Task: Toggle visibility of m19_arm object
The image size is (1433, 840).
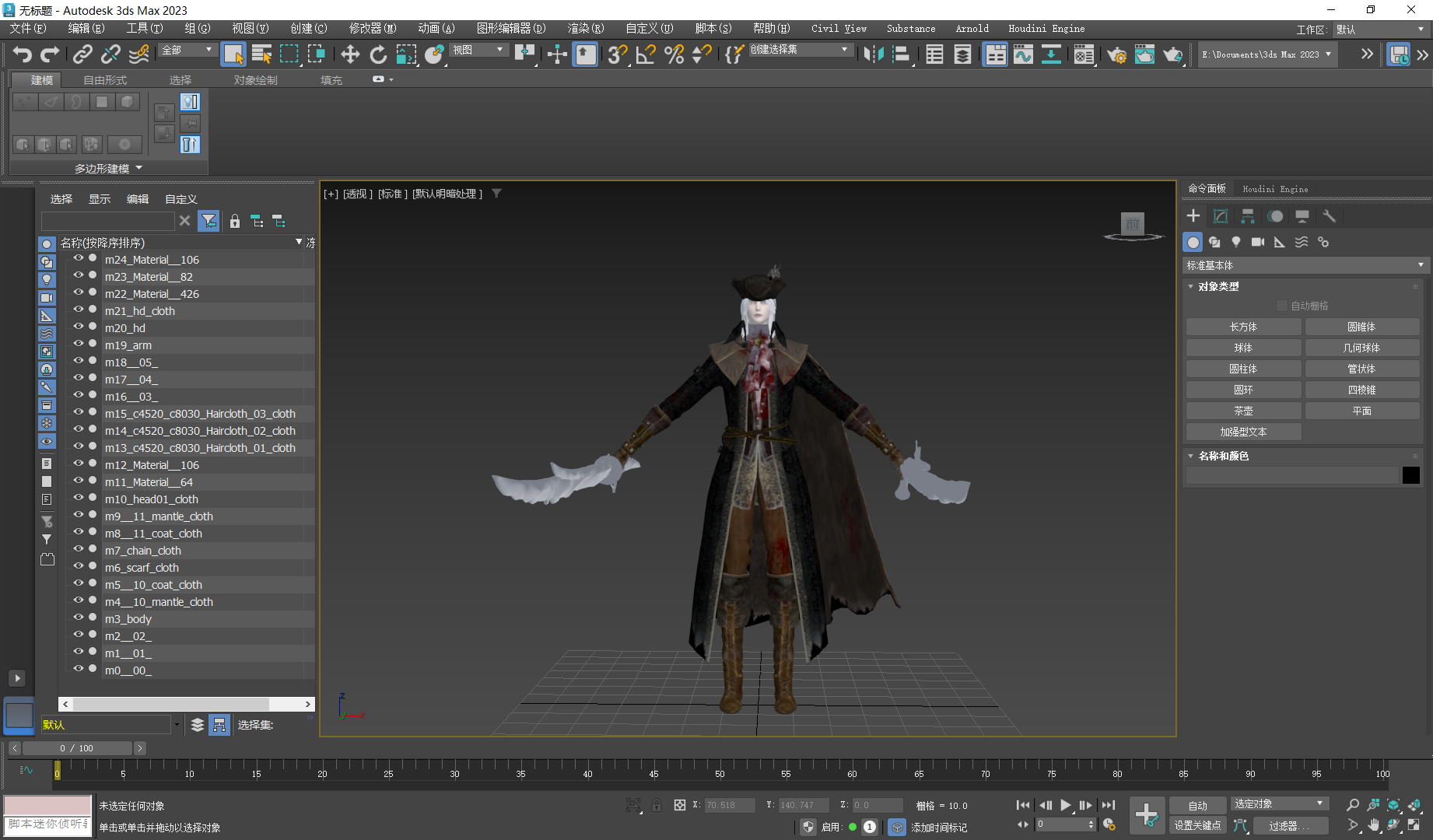Action: (79, 345)
